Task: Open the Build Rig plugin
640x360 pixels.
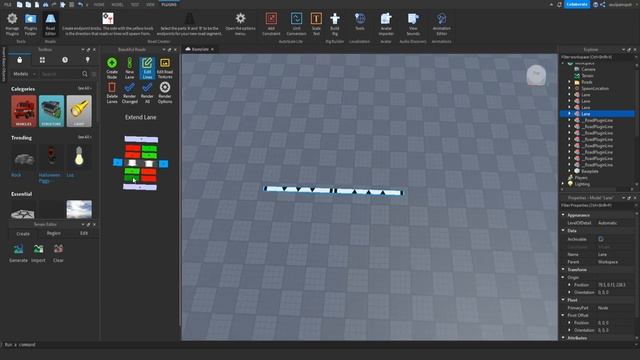Action: tap(335, 24)
